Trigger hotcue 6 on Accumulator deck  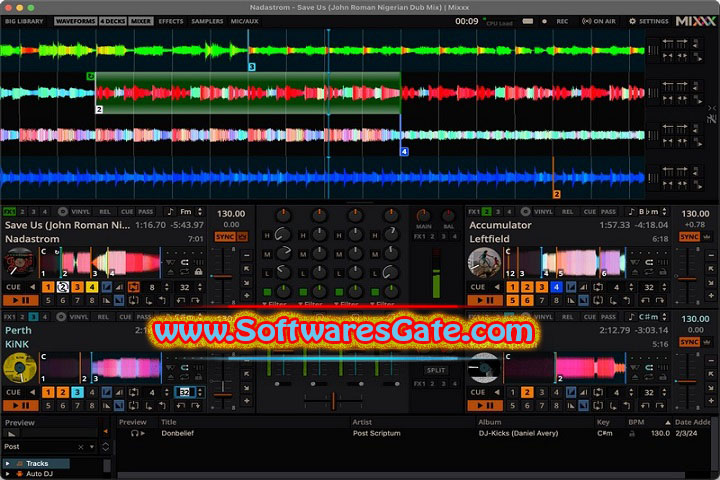(527, 300)
